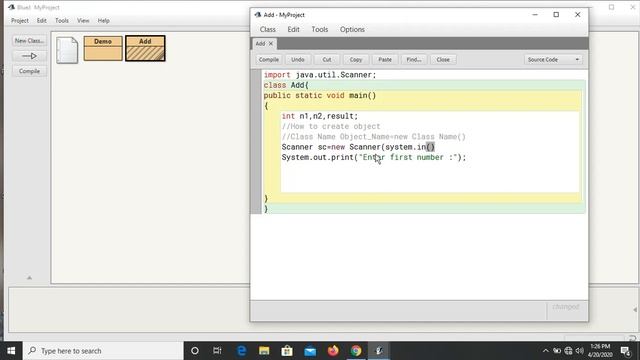The height and width of the screenshot is (360, 640).
Task: Click the BlueJ icon in editor title bar
Action: [x=258, y=15]
